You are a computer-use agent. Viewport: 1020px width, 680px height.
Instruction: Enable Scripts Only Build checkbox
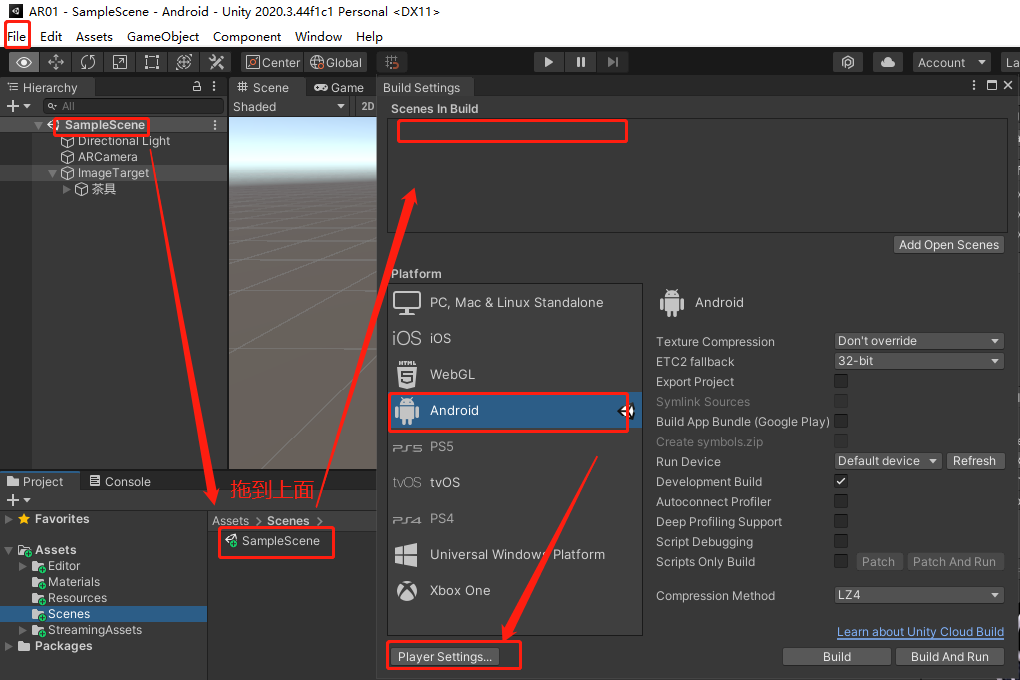840,562
